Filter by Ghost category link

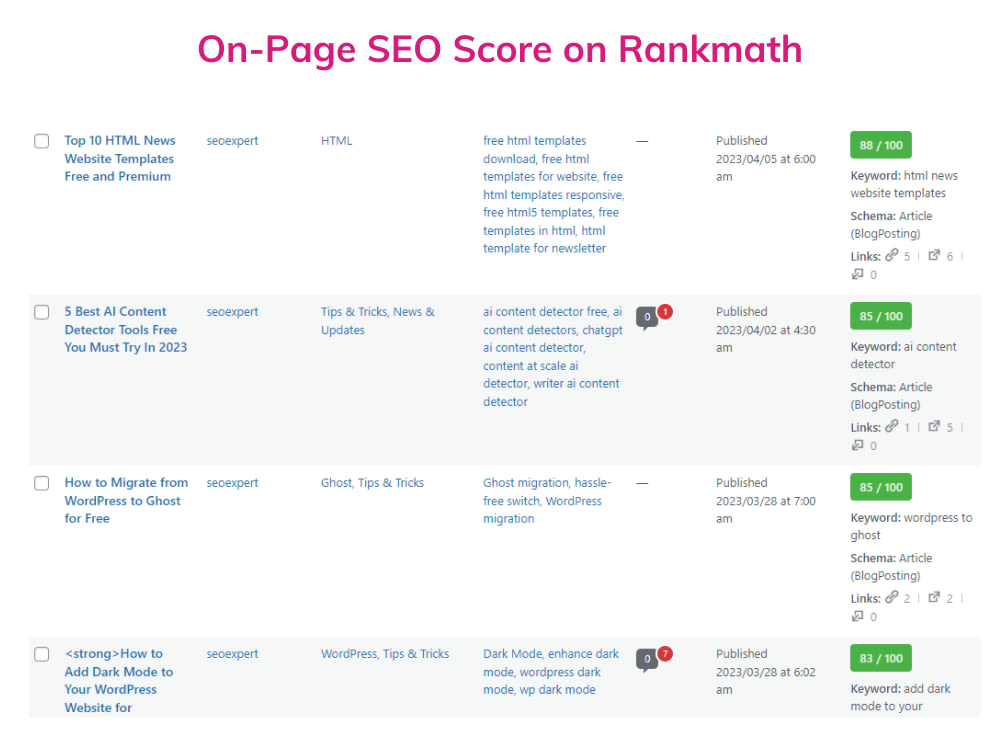[x=337, y=483]
